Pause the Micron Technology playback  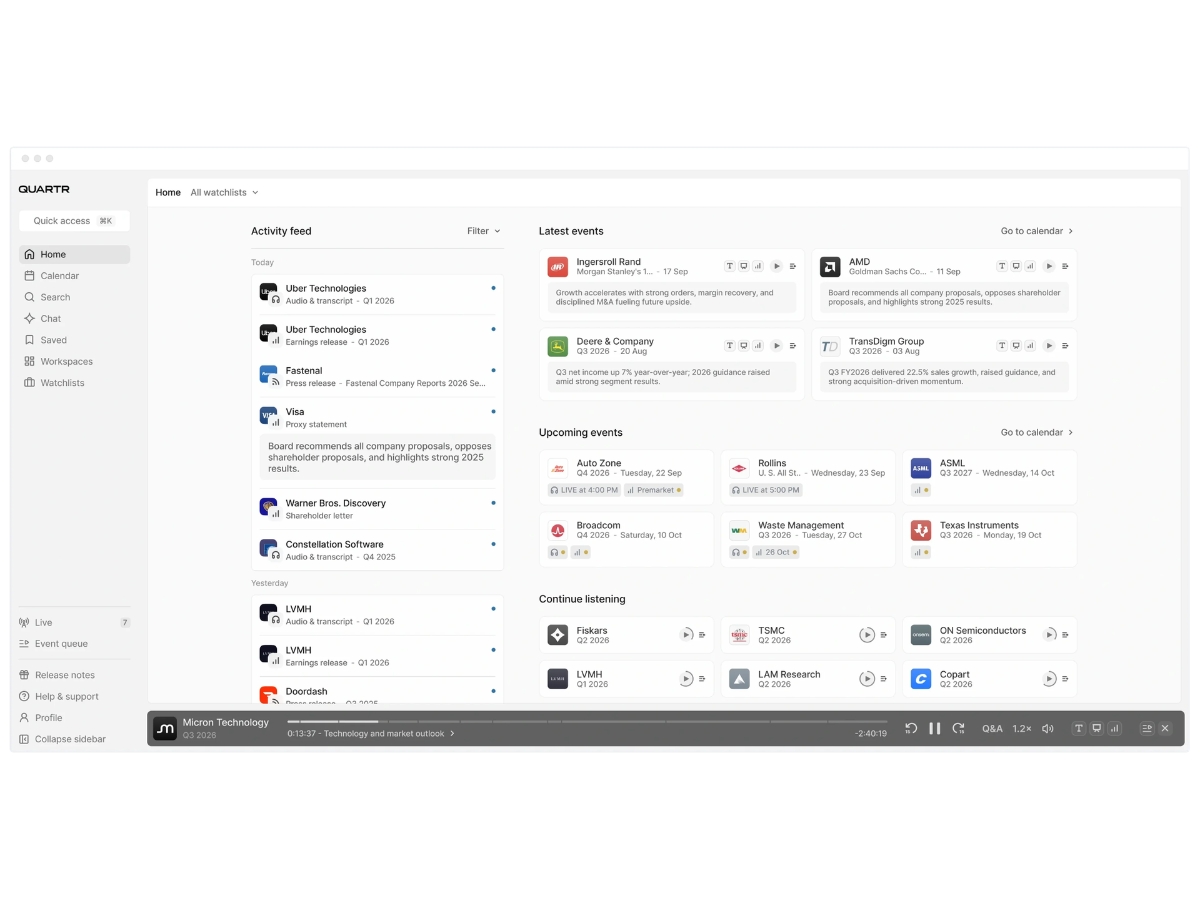(935, 729)
